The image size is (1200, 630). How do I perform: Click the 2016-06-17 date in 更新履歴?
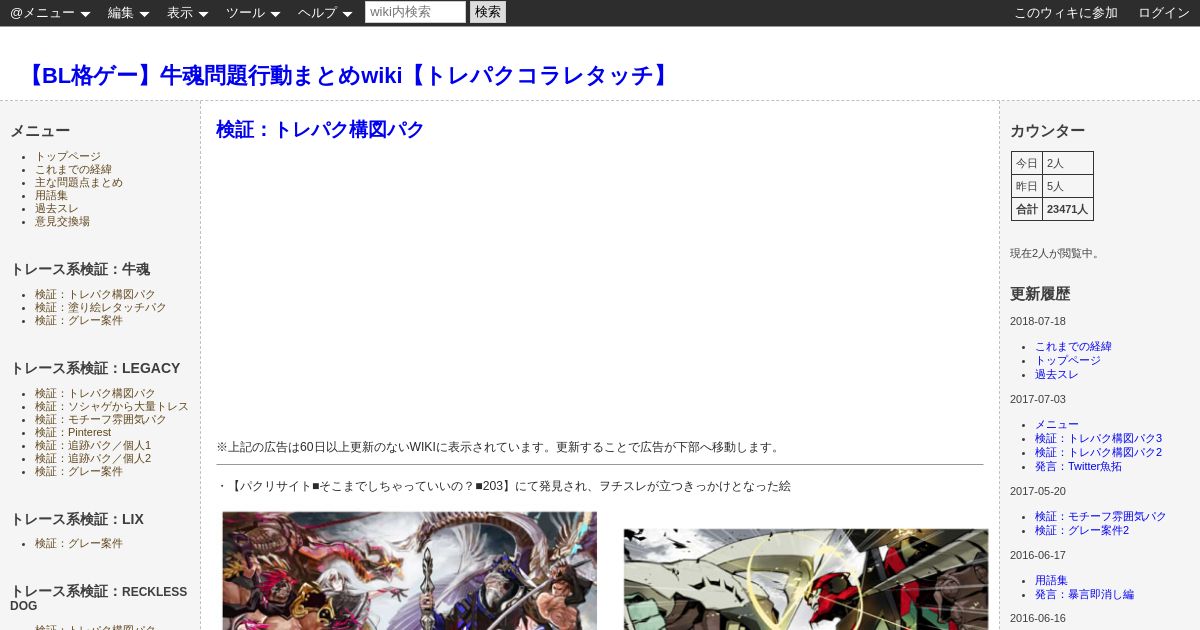pyautogui.click(x=1038, y=556)
